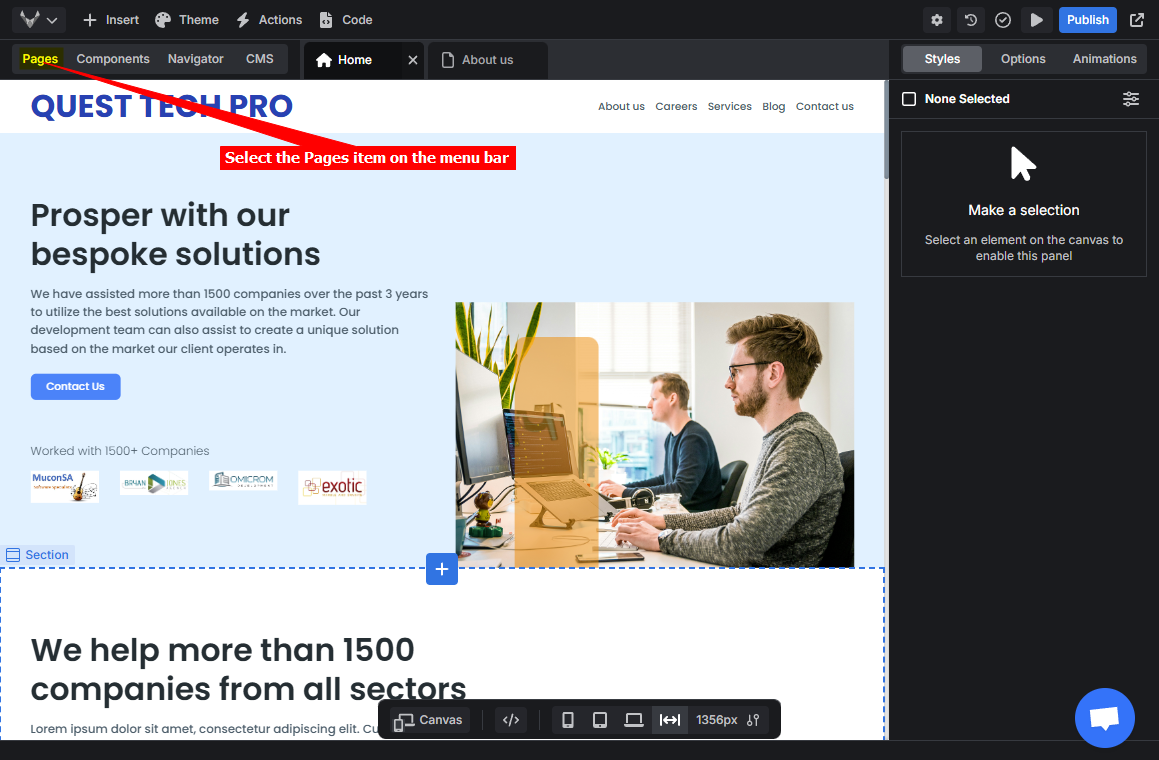The height and width of the screenshot is (760, 1159).
Task: Select the full-width viewport icon
Action: coord(670,720)
